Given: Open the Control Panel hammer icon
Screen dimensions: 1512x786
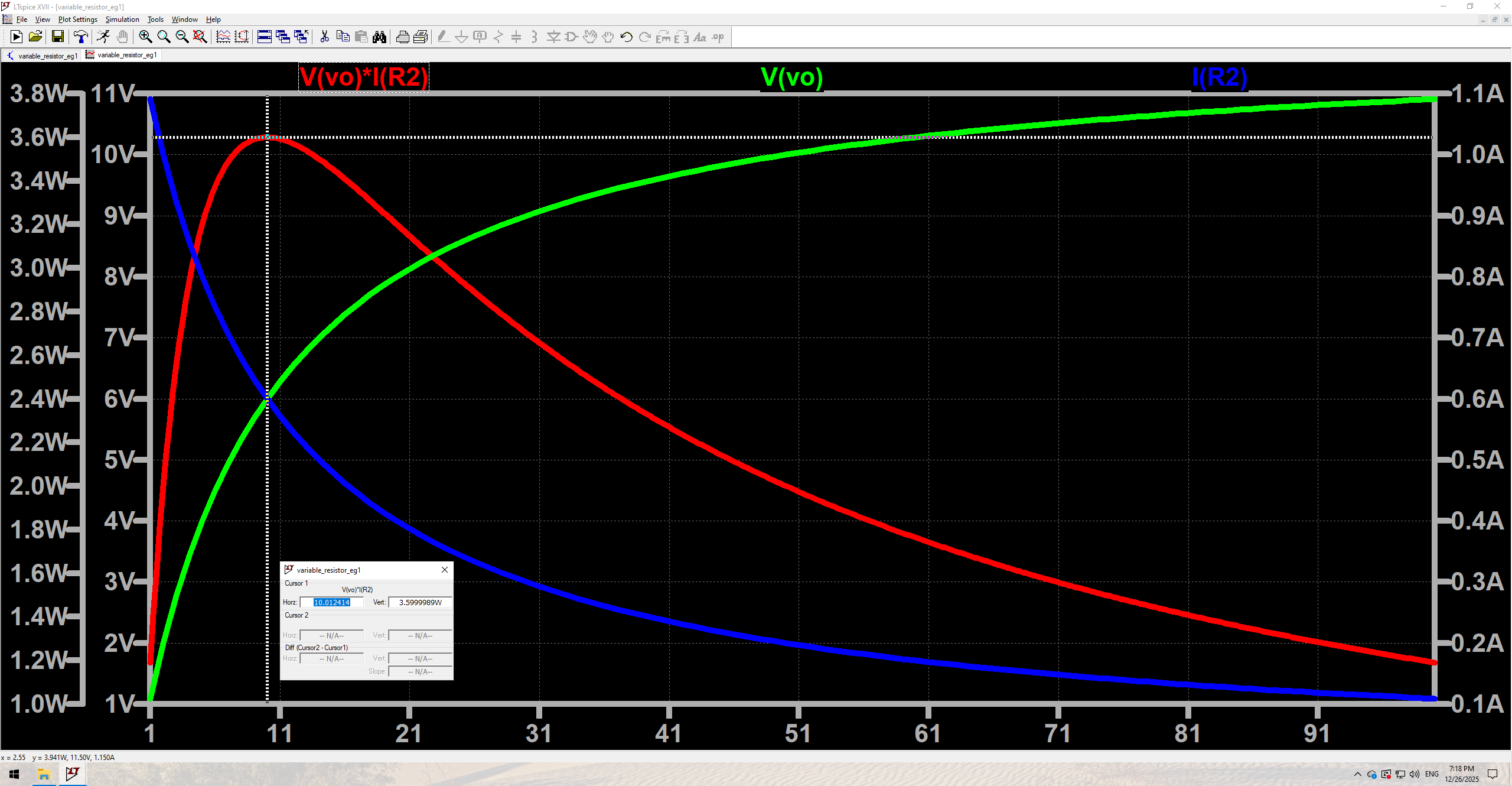Looking at the screenshot, I should click(x=81, y=37).
